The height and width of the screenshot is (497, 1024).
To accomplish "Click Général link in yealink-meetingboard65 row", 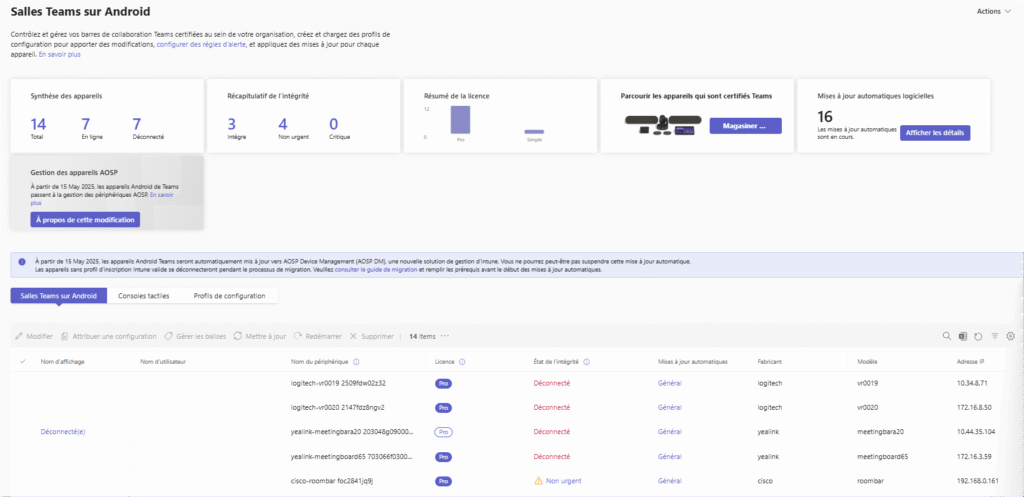I will (x=669, y=457).
